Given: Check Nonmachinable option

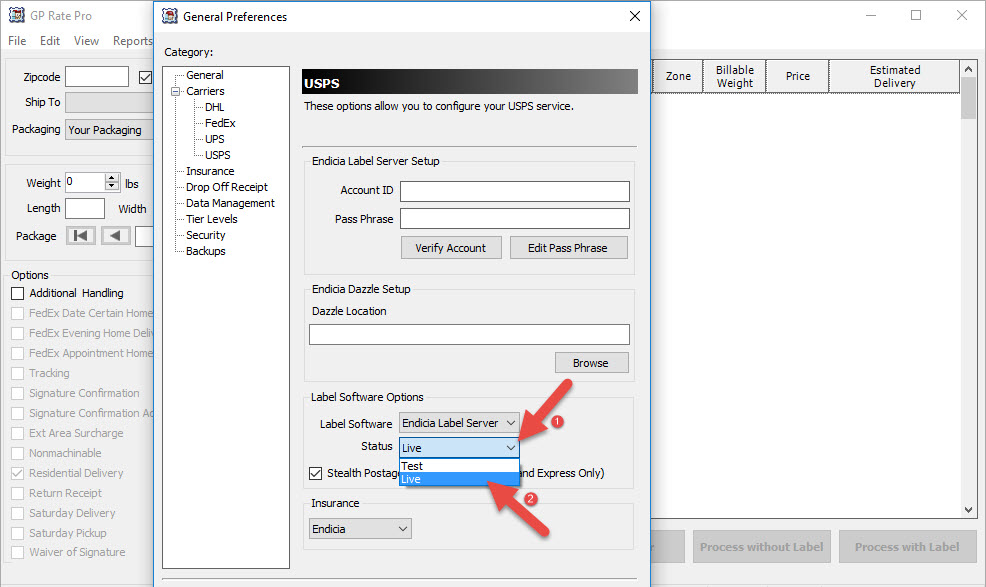Looking at the screenshot, I should [x=18, y=453].
